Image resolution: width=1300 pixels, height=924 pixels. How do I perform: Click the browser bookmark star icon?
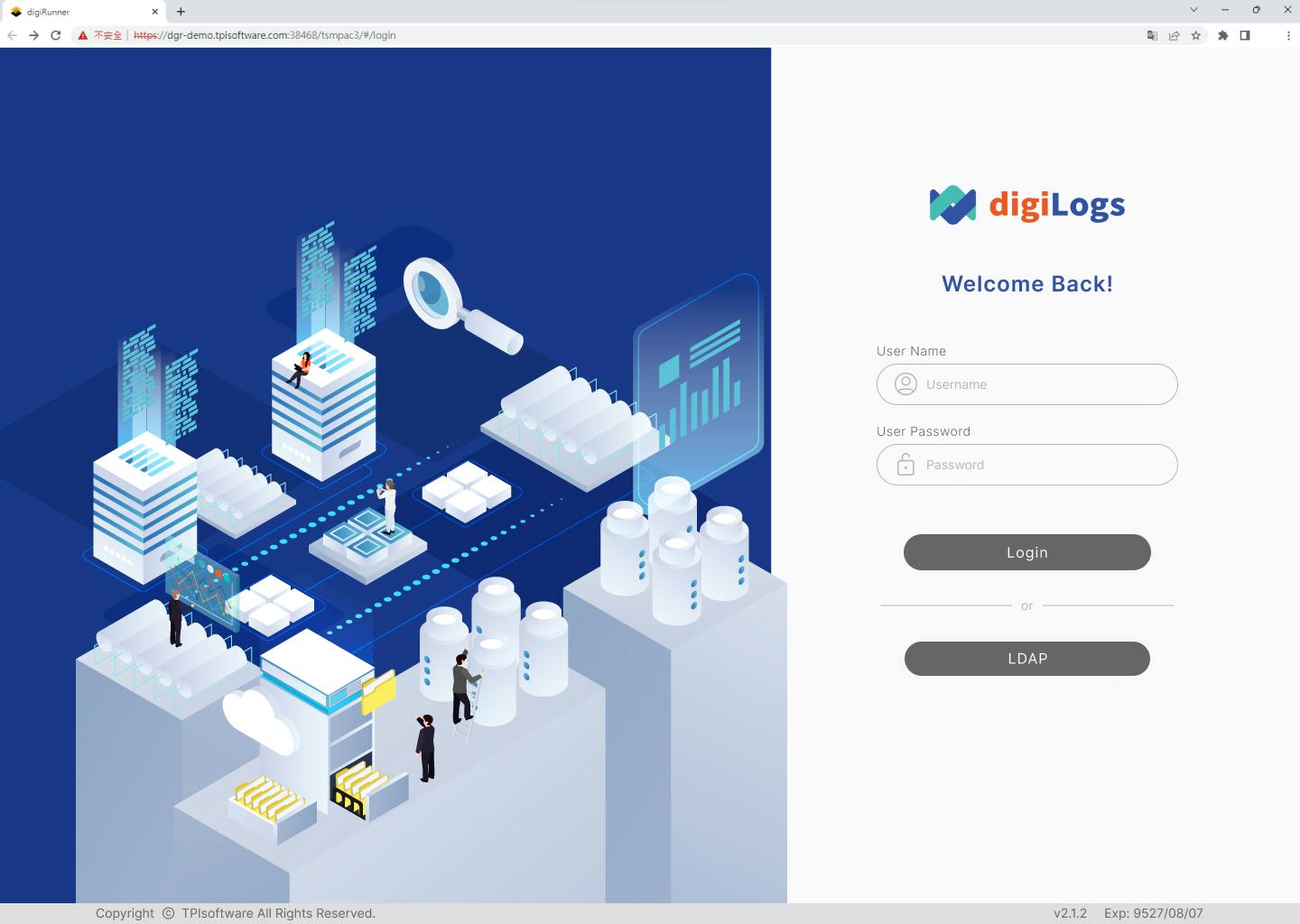pyautogui.click(x=1195, y=35)
